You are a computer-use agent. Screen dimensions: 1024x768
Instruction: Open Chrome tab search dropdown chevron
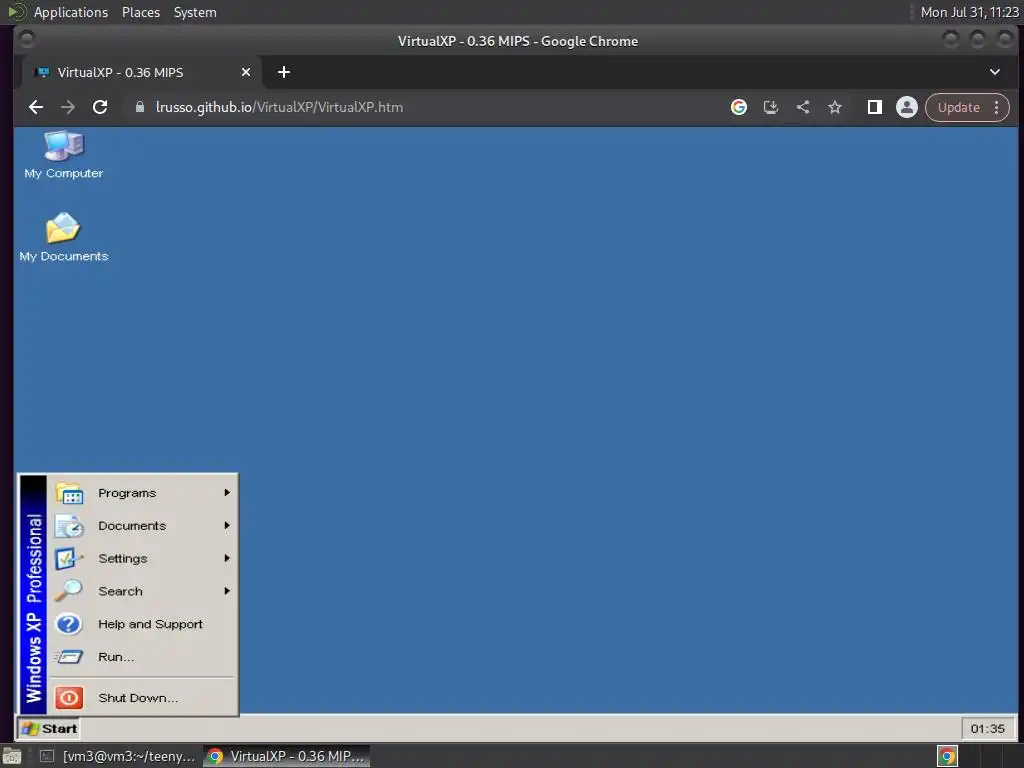click(995, 72)
